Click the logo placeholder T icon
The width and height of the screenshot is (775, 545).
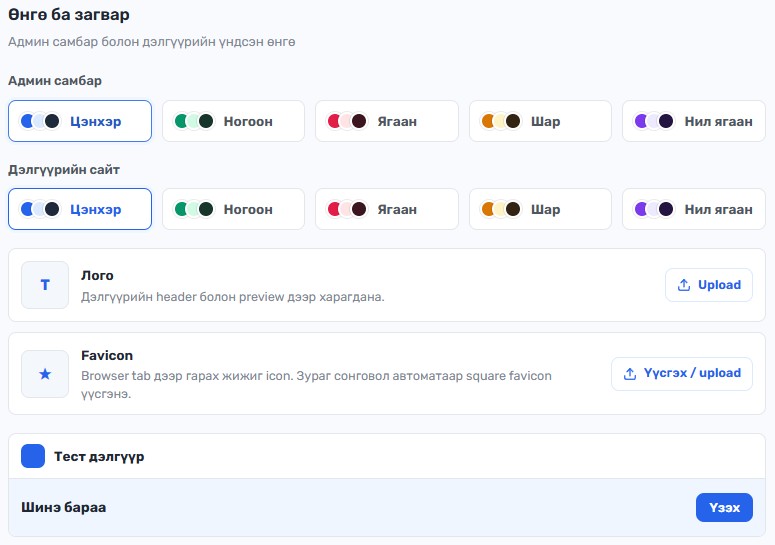point(45,285)
